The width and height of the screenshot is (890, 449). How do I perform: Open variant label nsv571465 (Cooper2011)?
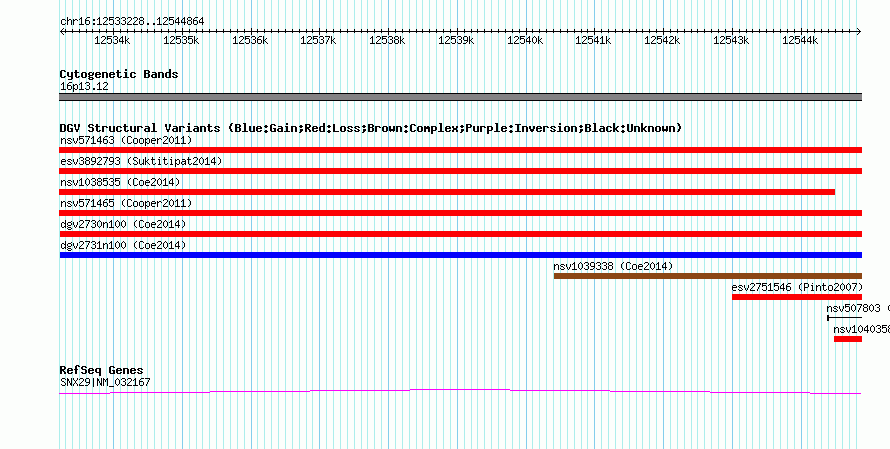126,203
